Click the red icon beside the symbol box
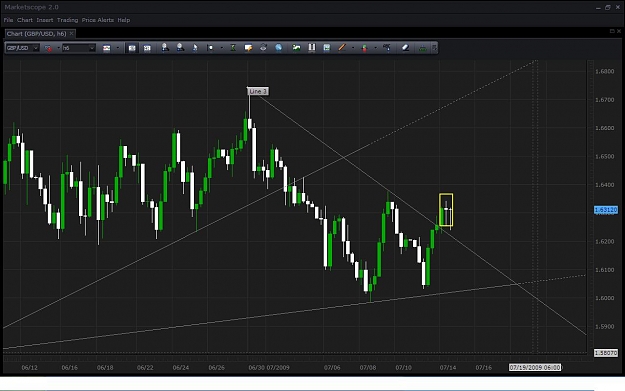The height and width of the screenshot is (391, 625). coord(48,48)
